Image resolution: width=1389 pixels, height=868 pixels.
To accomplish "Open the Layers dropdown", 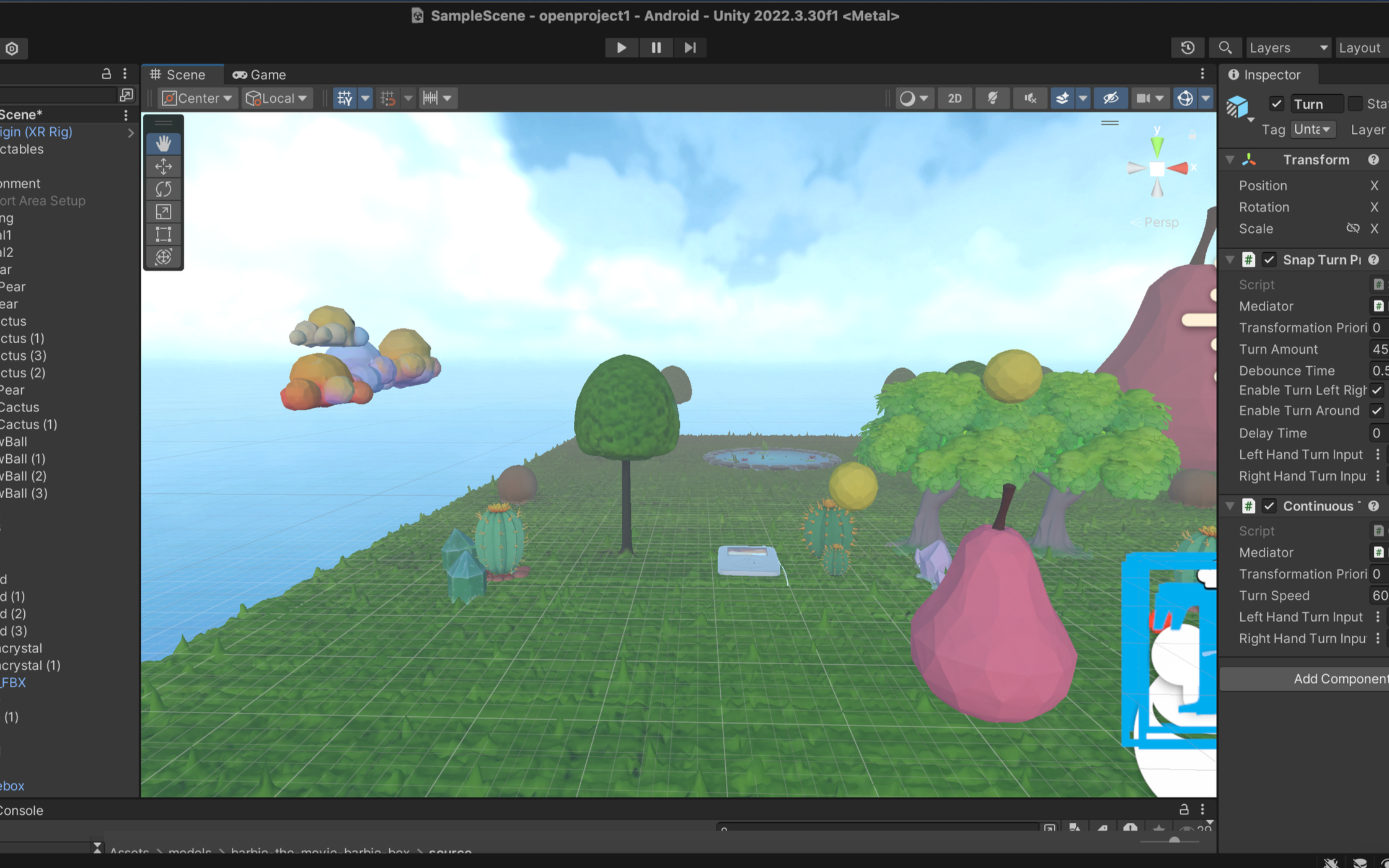I will [1287, 48].
